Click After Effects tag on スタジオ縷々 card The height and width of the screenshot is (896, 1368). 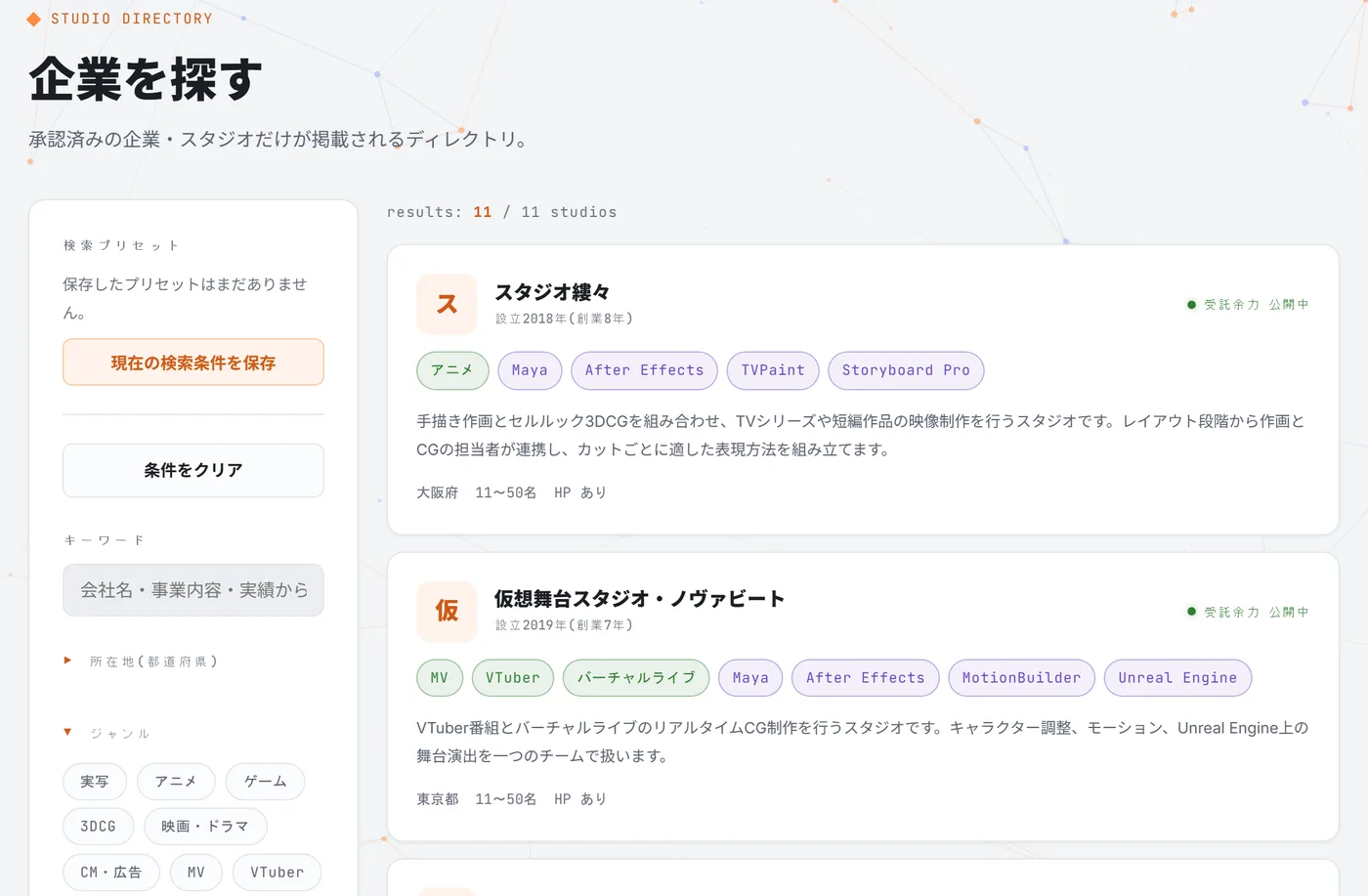coord(644,370)
